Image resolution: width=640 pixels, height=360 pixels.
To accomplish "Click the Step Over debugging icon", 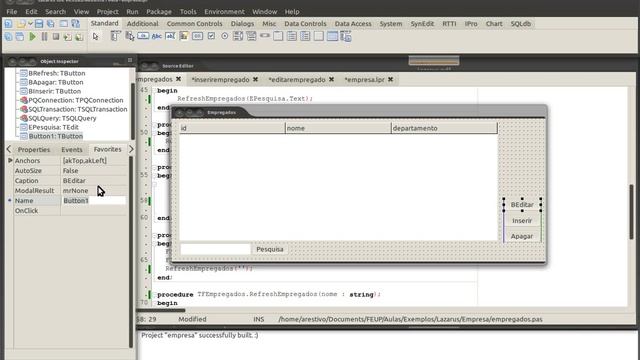I will (x=79, y=37).
